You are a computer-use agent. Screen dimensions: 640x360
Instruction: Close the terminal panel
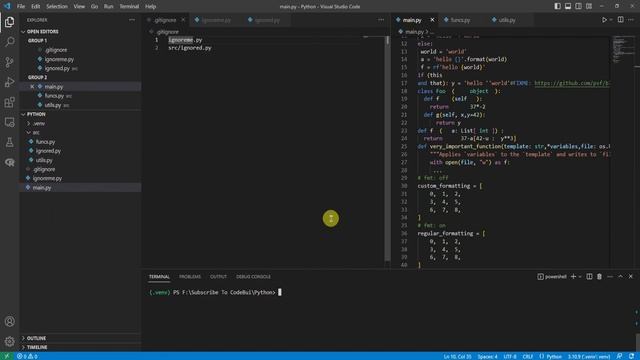(631, 276)
